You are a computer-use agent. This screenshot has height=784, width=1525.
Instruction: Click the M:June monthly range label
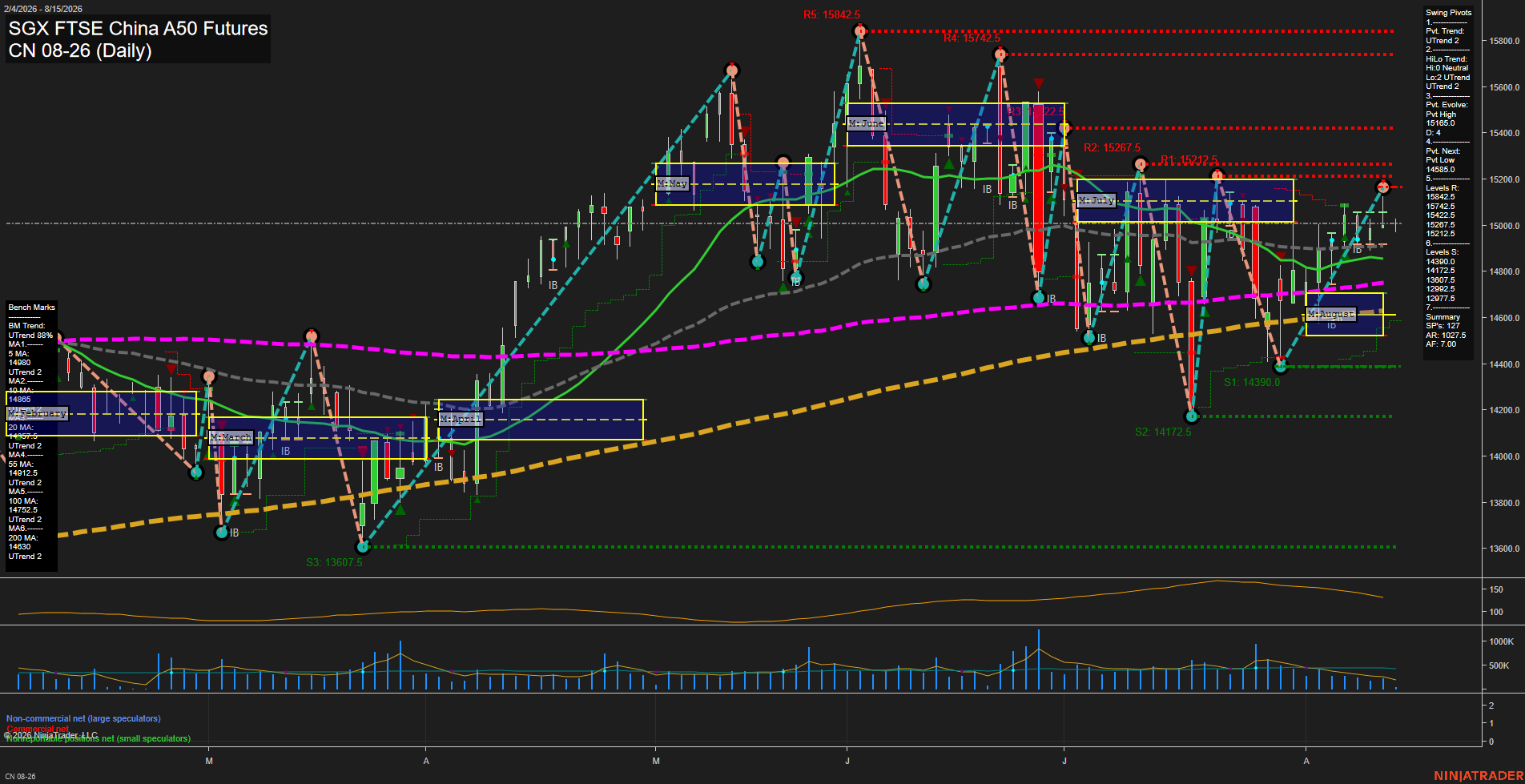[x=867, y=123]
